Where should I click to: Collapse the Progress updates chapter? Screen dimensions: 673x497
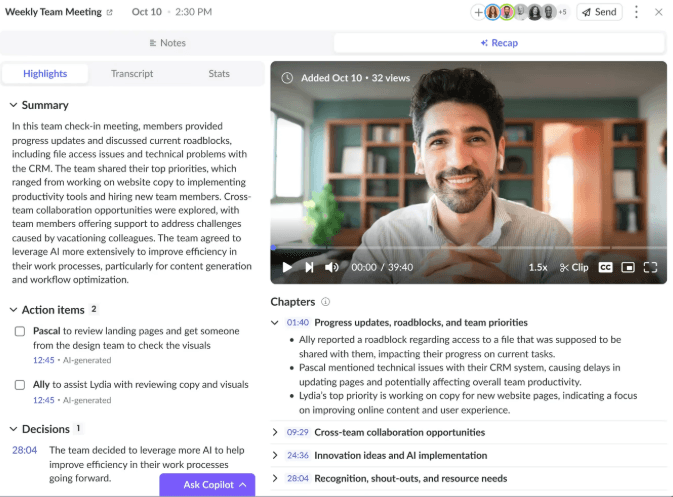pyautogui.click(x=275, y=323)
